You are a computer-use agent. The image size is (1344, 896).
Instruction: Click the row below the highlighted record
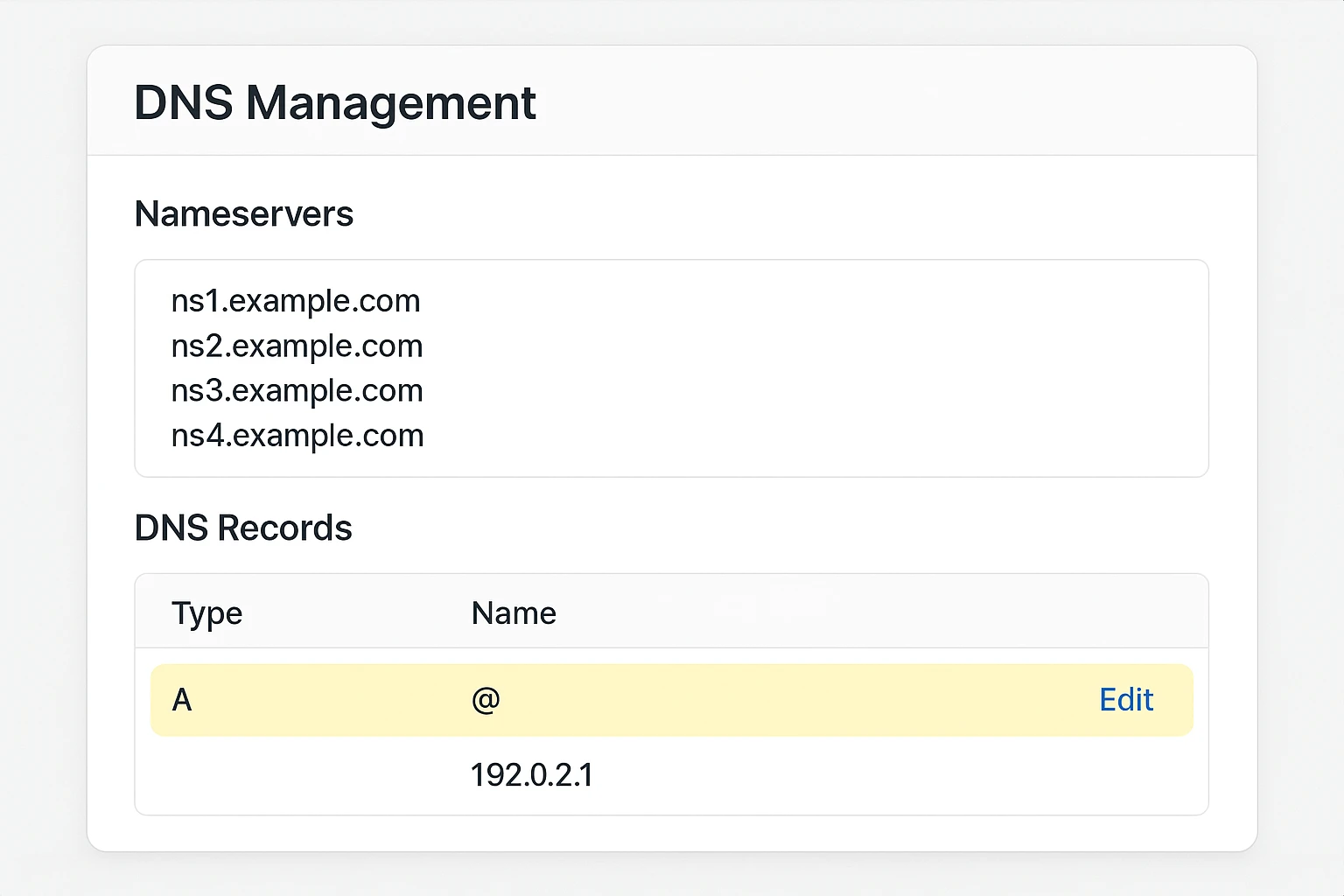click(672, 775)
